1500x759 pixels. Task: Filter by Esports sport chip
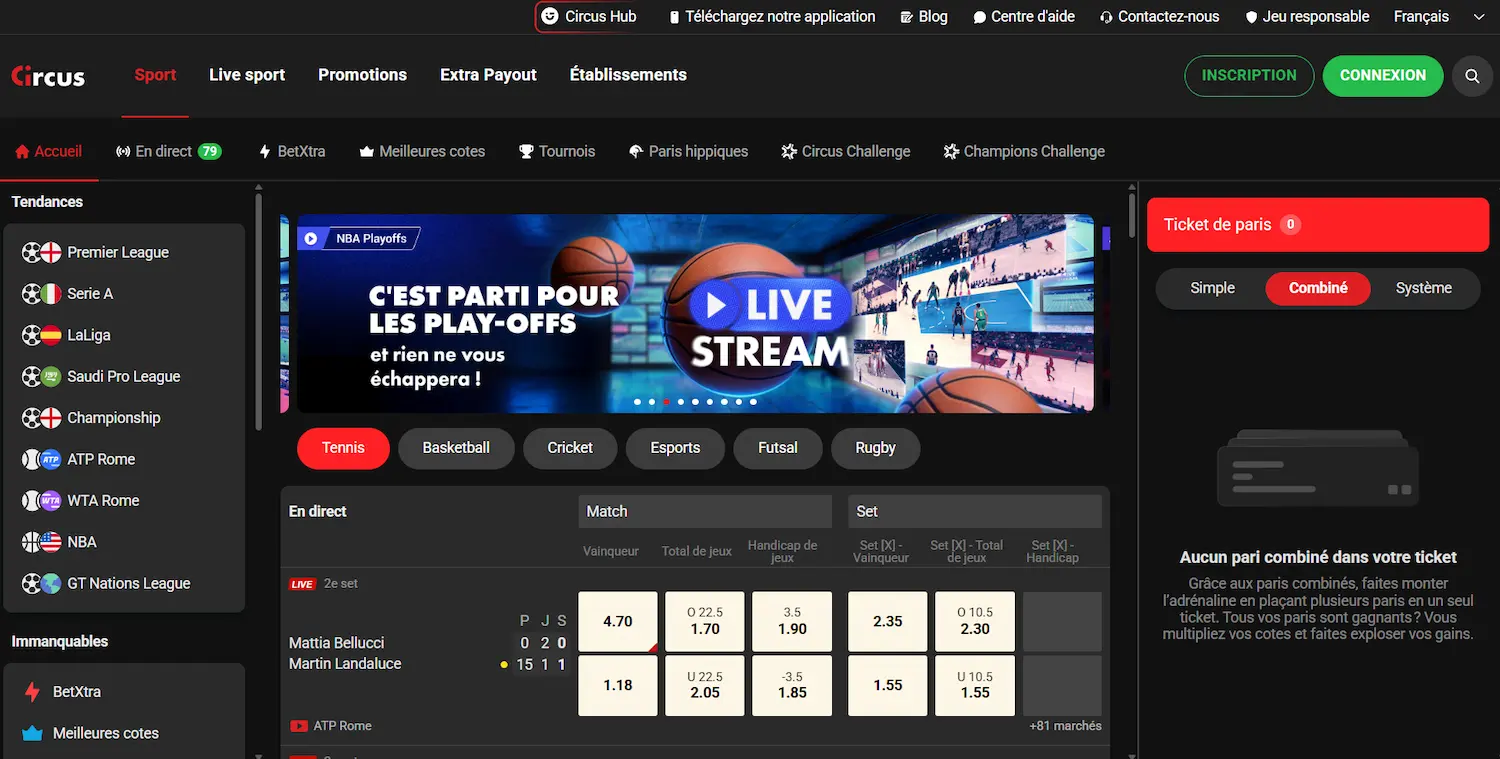pyautogui.click(x=675, y=448)
